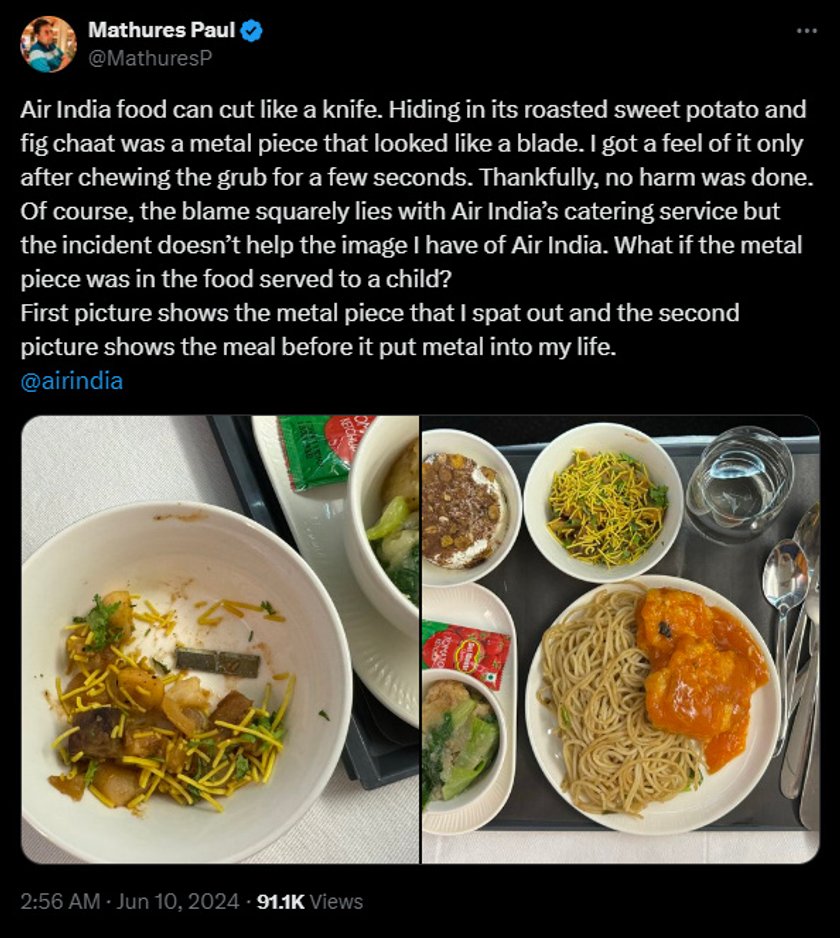Click the display name Mathures Paul
This screenshot has width=840, height=938.
coord(162,30)
